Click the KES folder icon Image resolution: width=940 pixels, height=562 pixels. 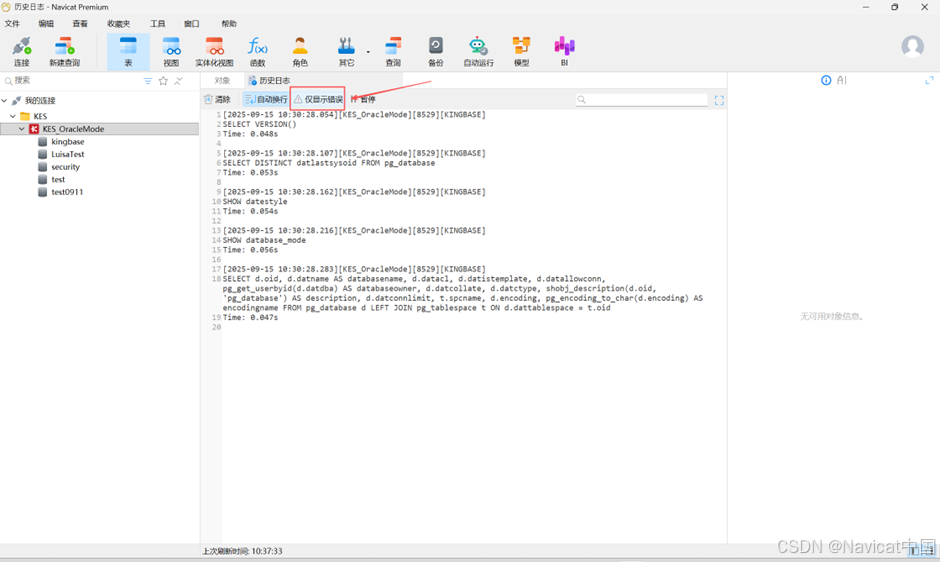click(25, 116)
